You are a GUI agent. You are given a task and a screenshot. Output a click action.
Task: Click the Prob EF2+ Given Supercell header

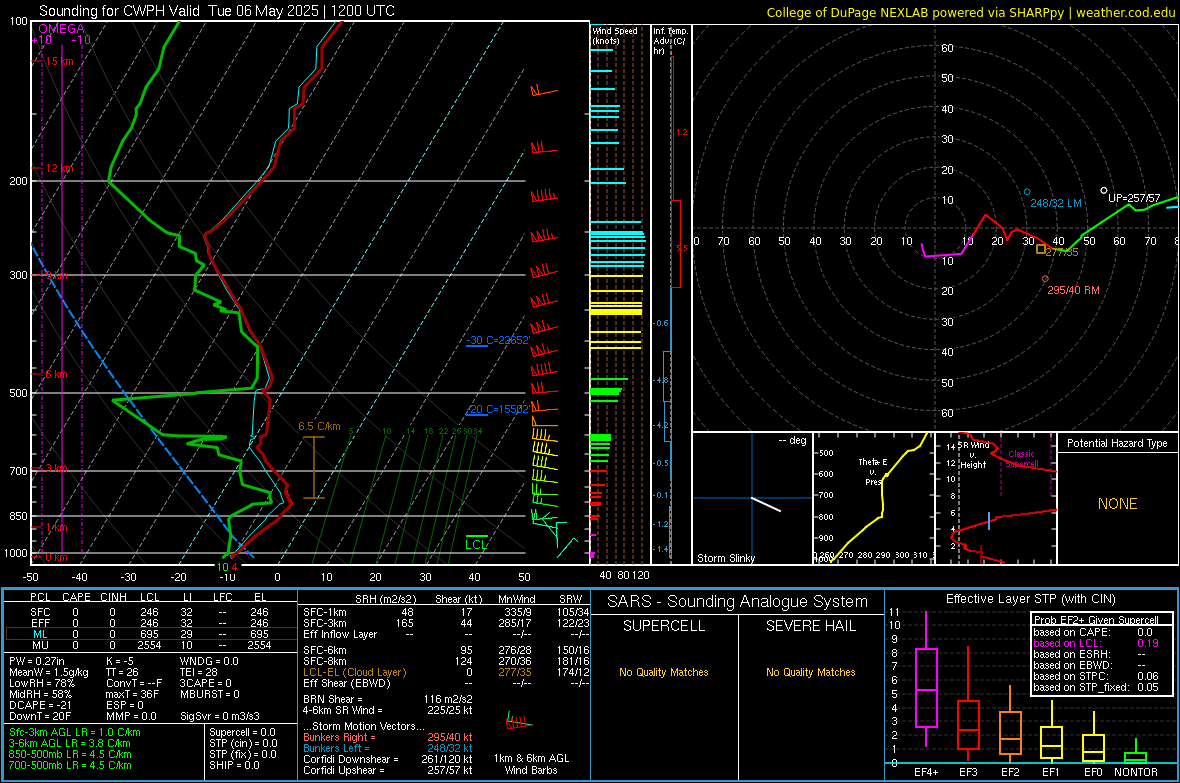(1096, 620)
